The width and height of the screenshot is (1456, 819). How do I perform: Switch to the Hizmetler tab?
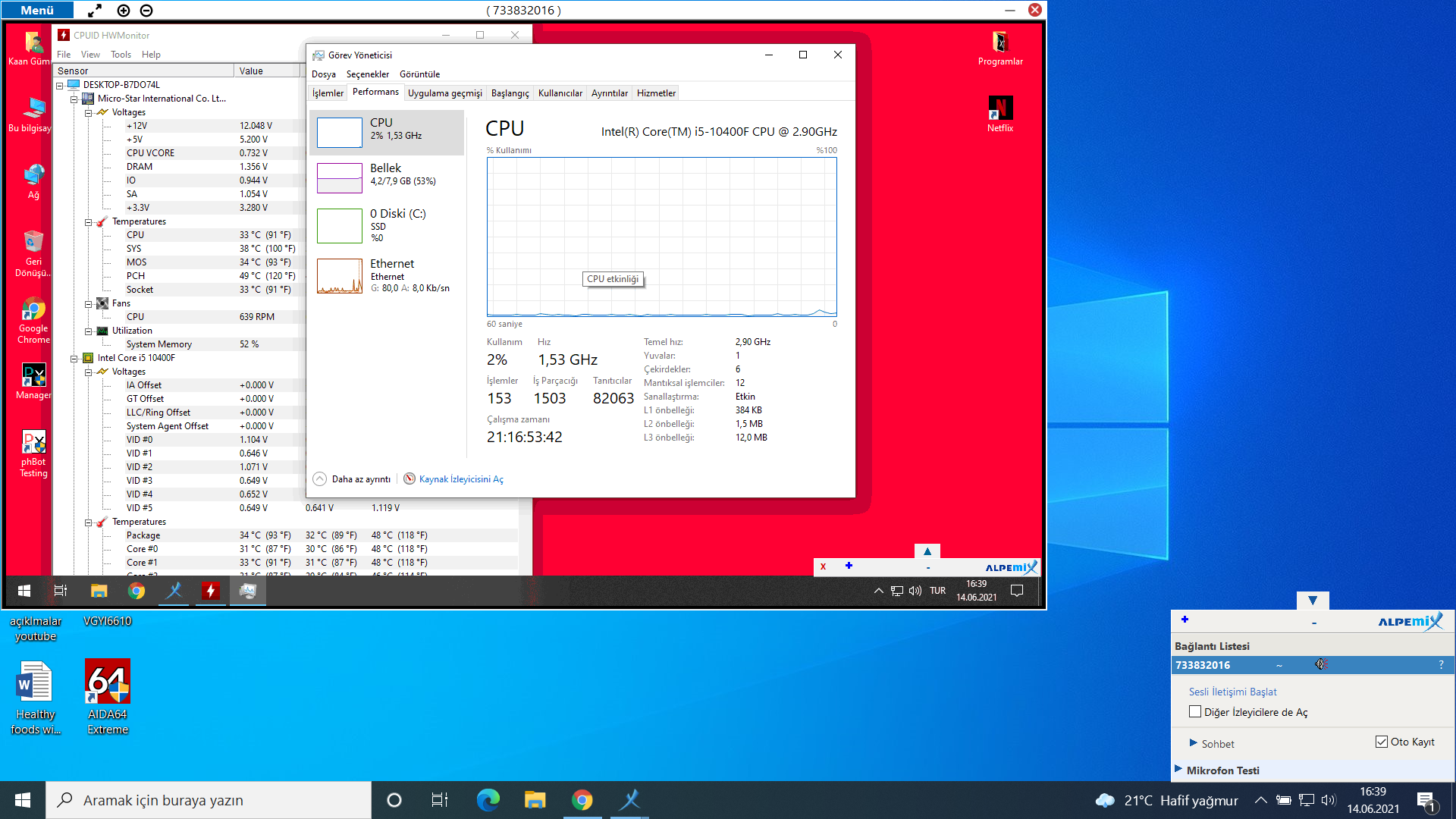click(656, 93)
